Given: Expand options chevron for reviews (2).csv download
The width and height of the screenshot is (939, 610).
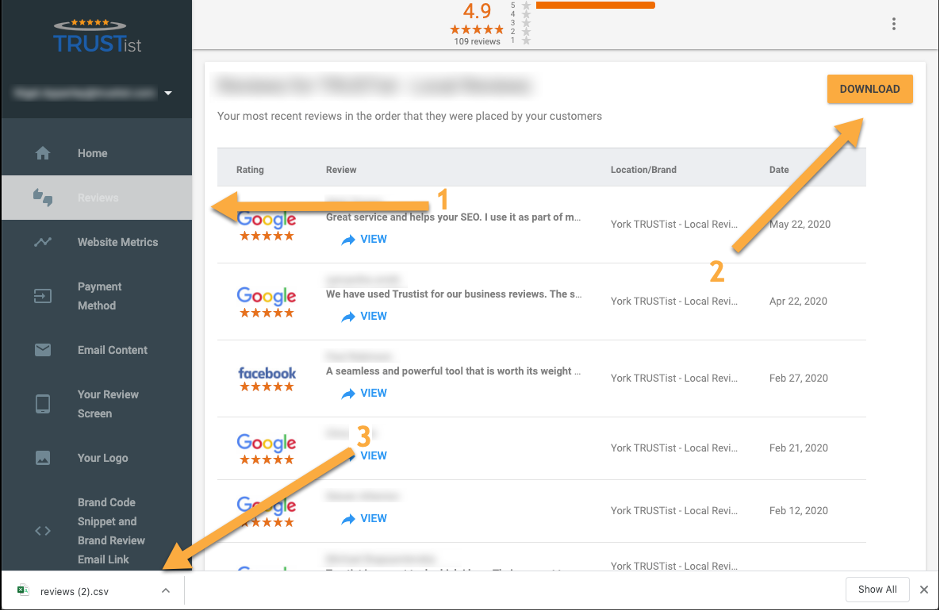Looking at the screenshot, I should (166, 591).
